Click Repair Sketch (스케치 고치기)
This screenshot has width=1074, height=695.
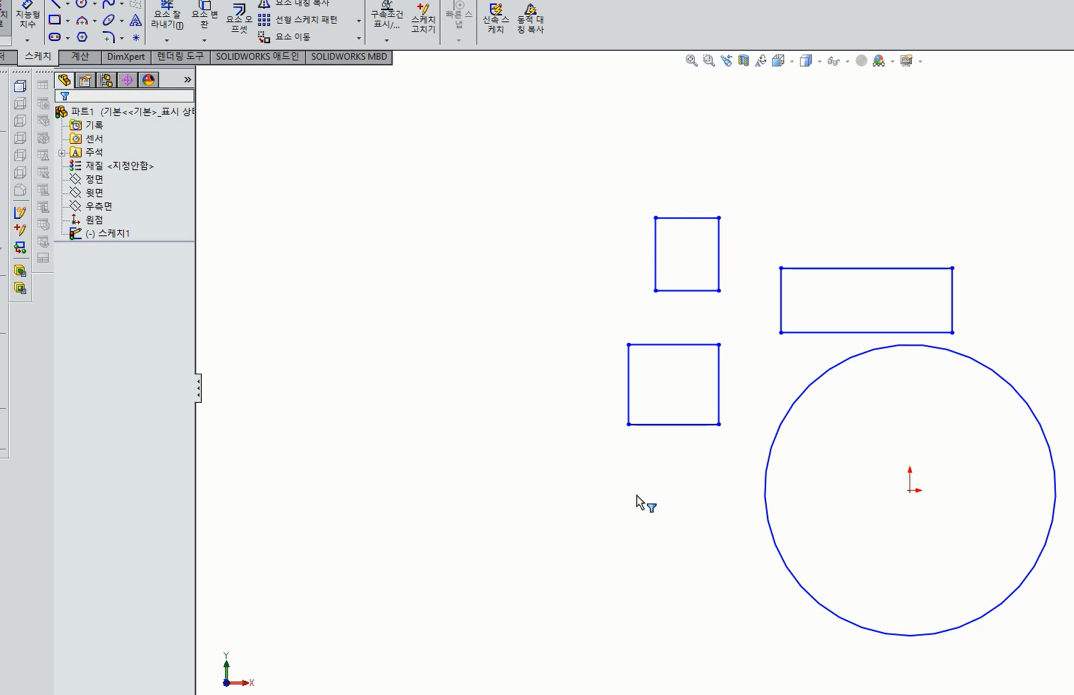[x=423, y=18]
